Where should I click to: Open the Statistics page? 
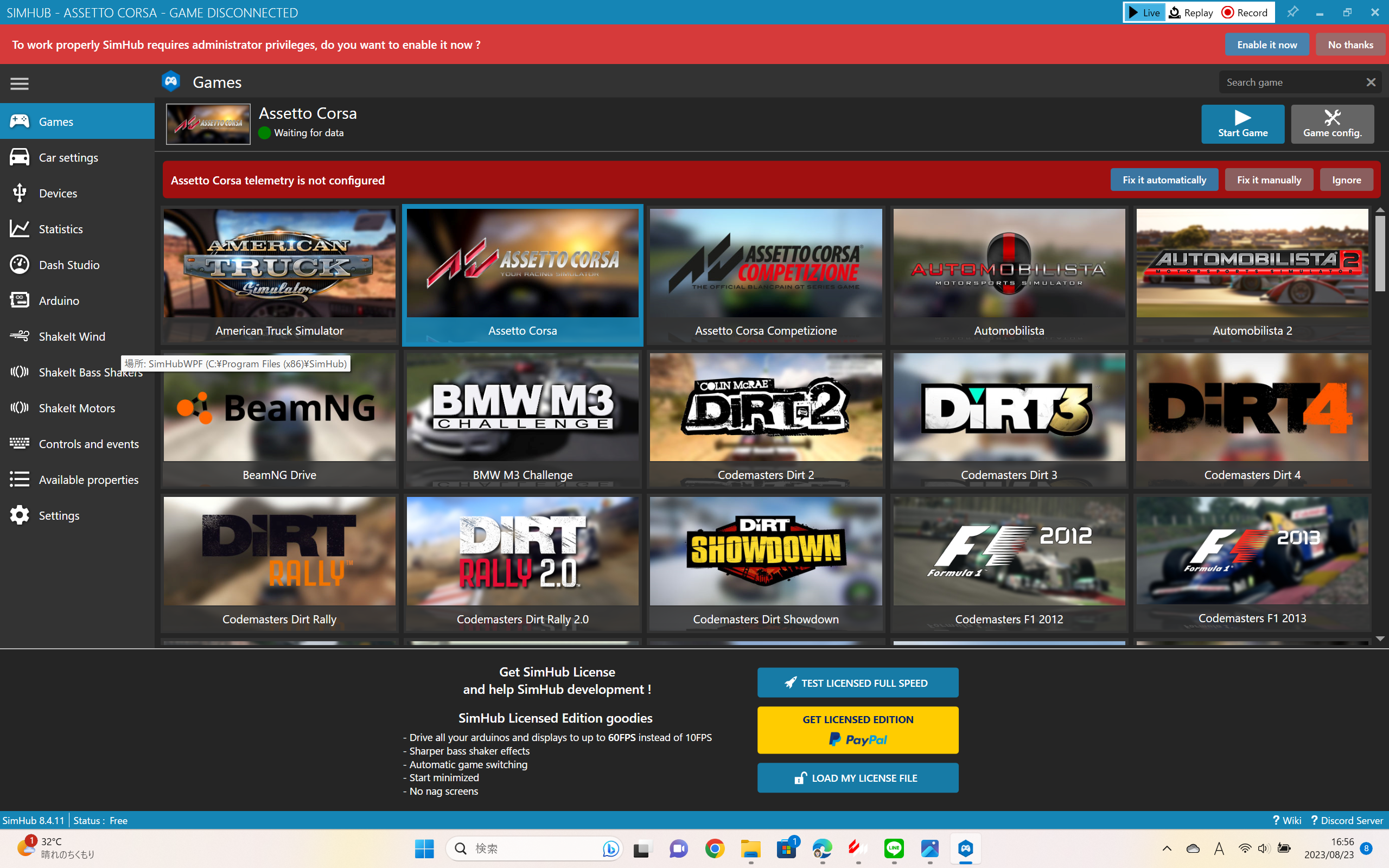point(60,229)
